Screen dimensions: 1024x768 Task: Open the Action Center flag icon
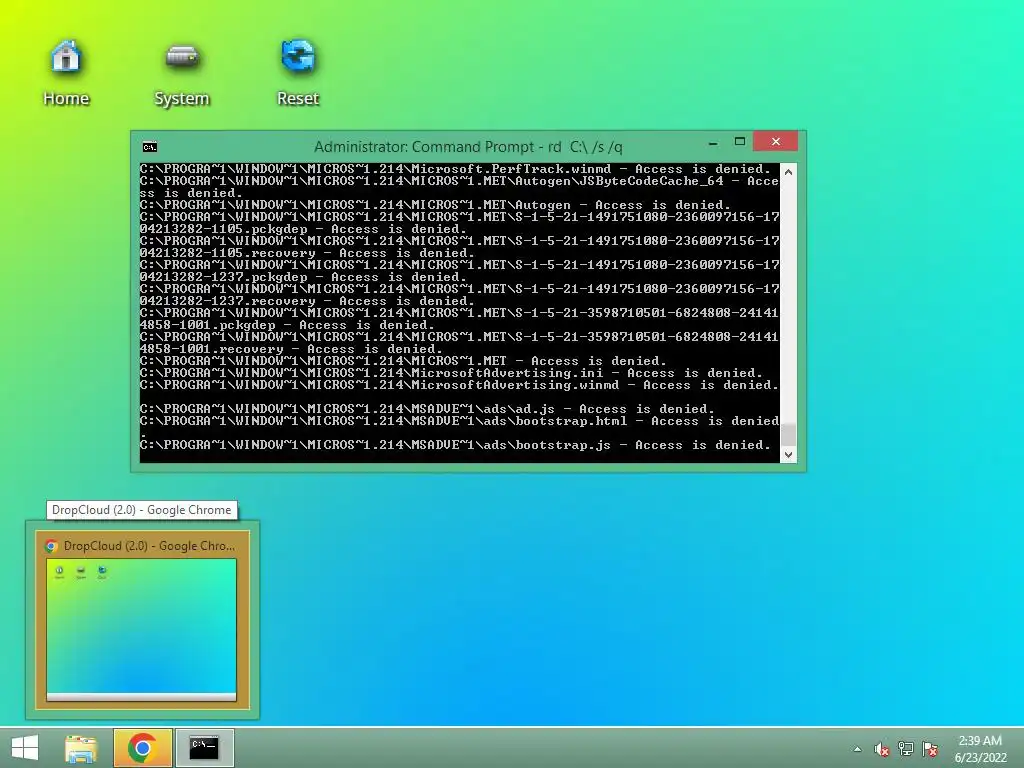click(x=930, y=749)
